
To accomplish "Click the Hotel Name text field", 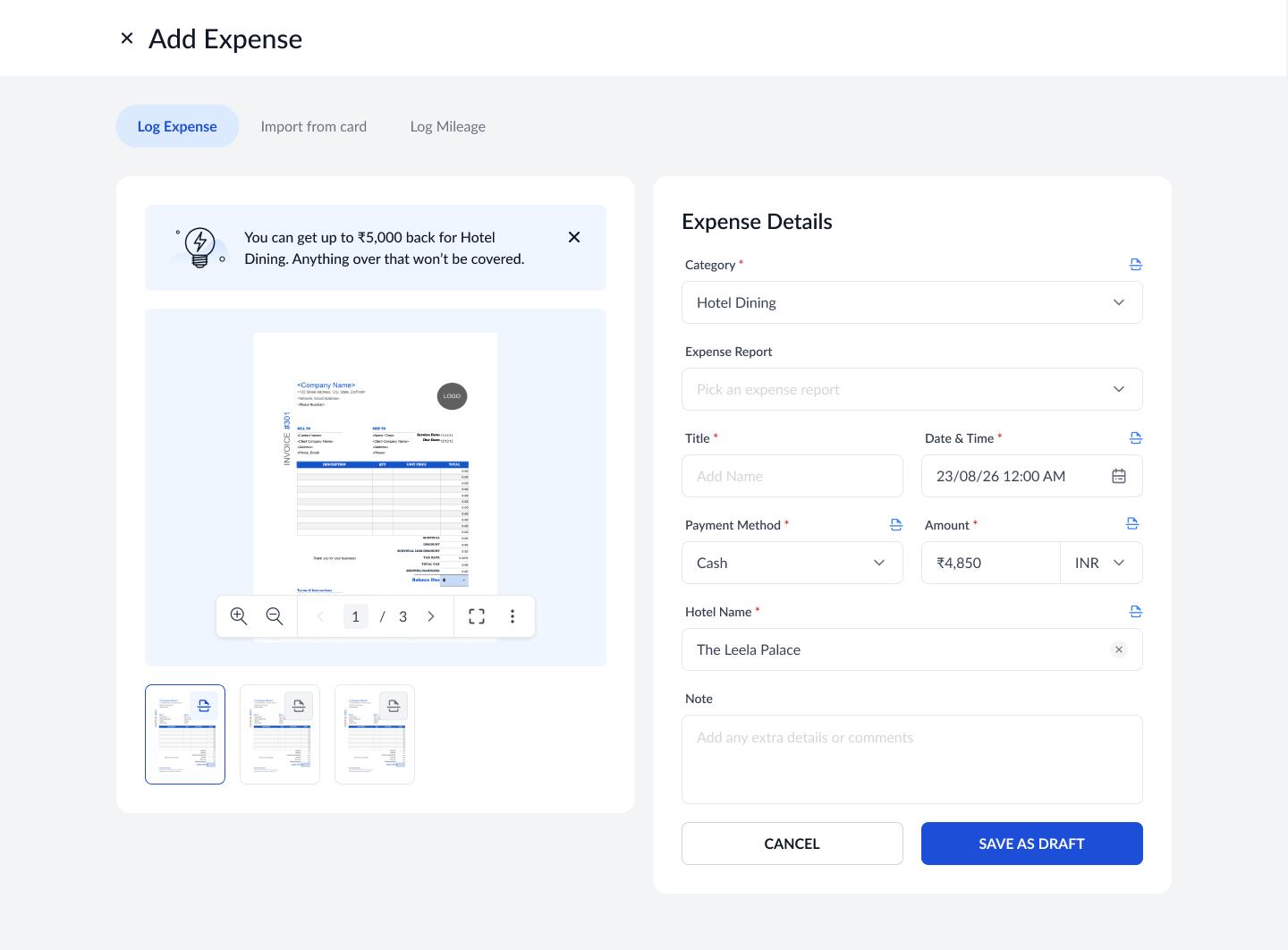I will pyautogui.click(x=912, y=649).
